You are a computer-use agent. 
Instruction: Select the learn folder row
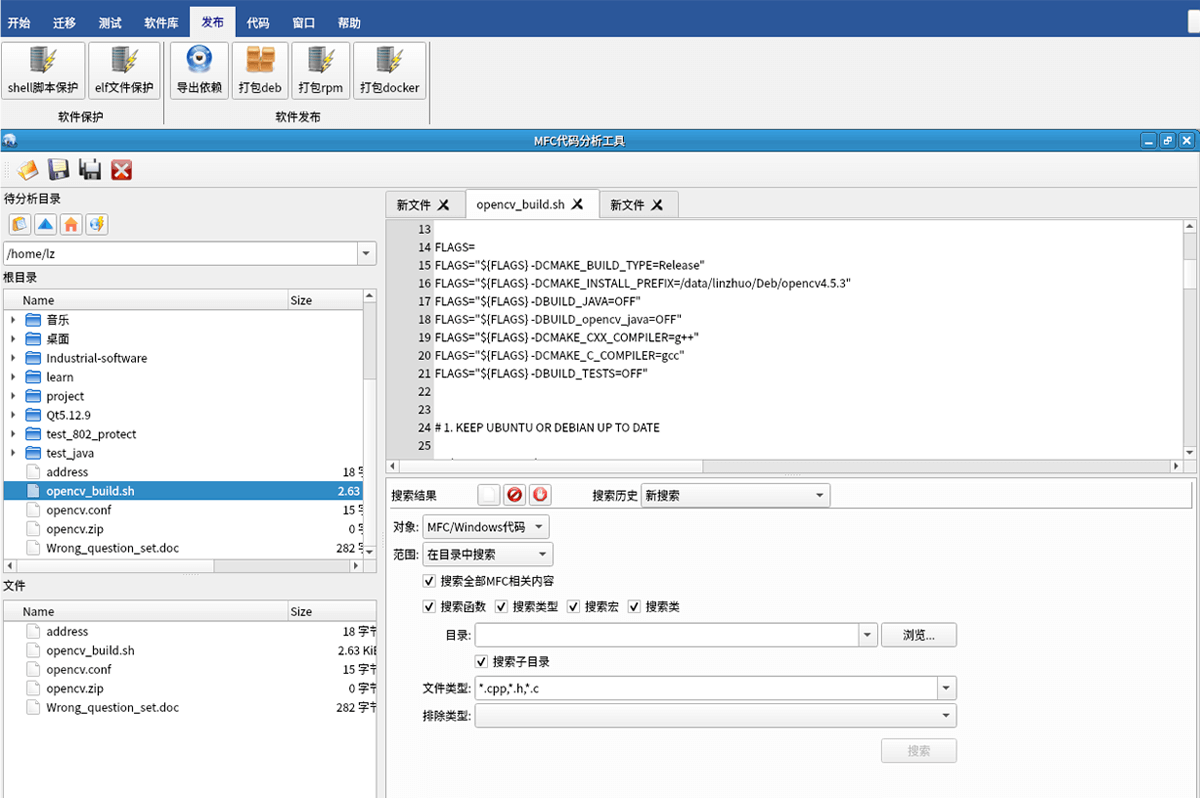tap(183, 377)
